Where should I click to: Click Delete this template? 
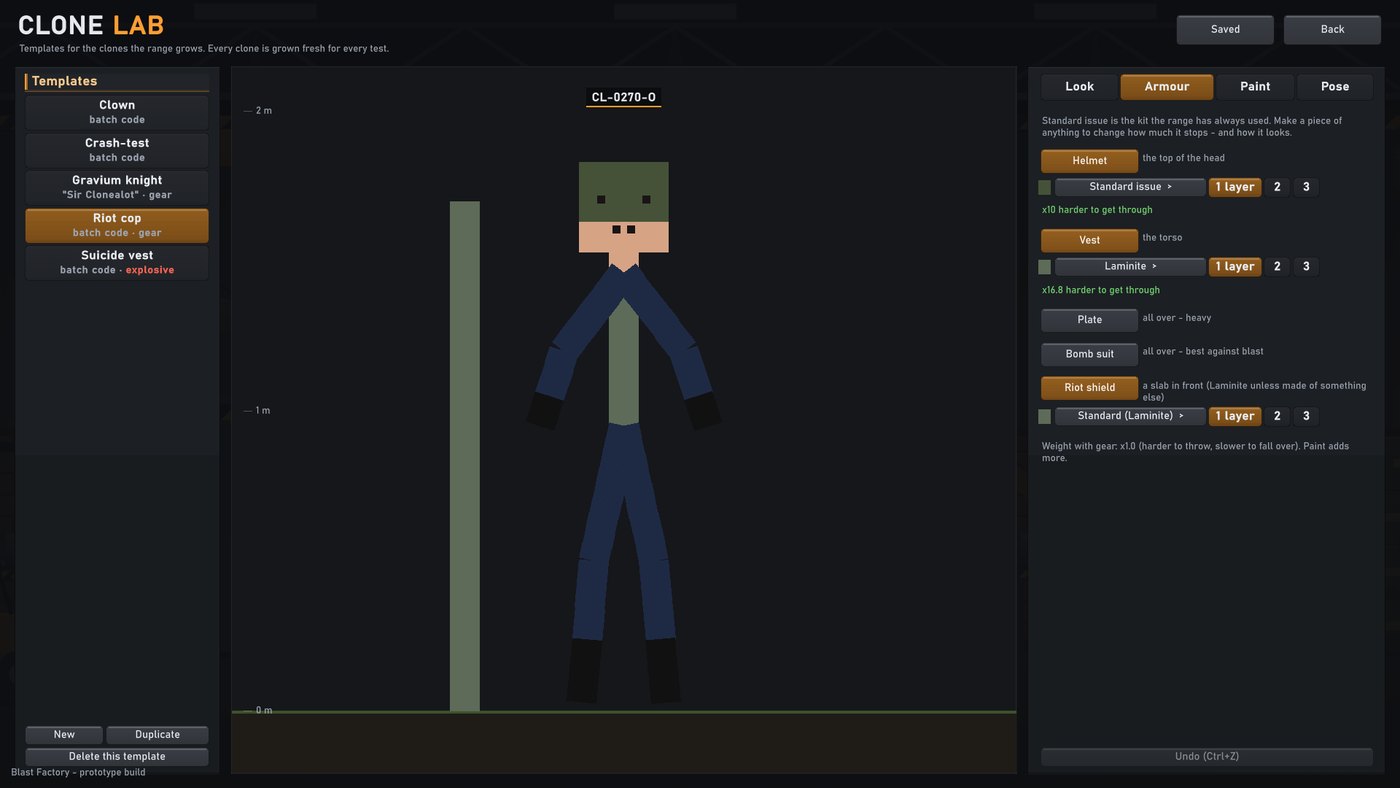point(117,757)
